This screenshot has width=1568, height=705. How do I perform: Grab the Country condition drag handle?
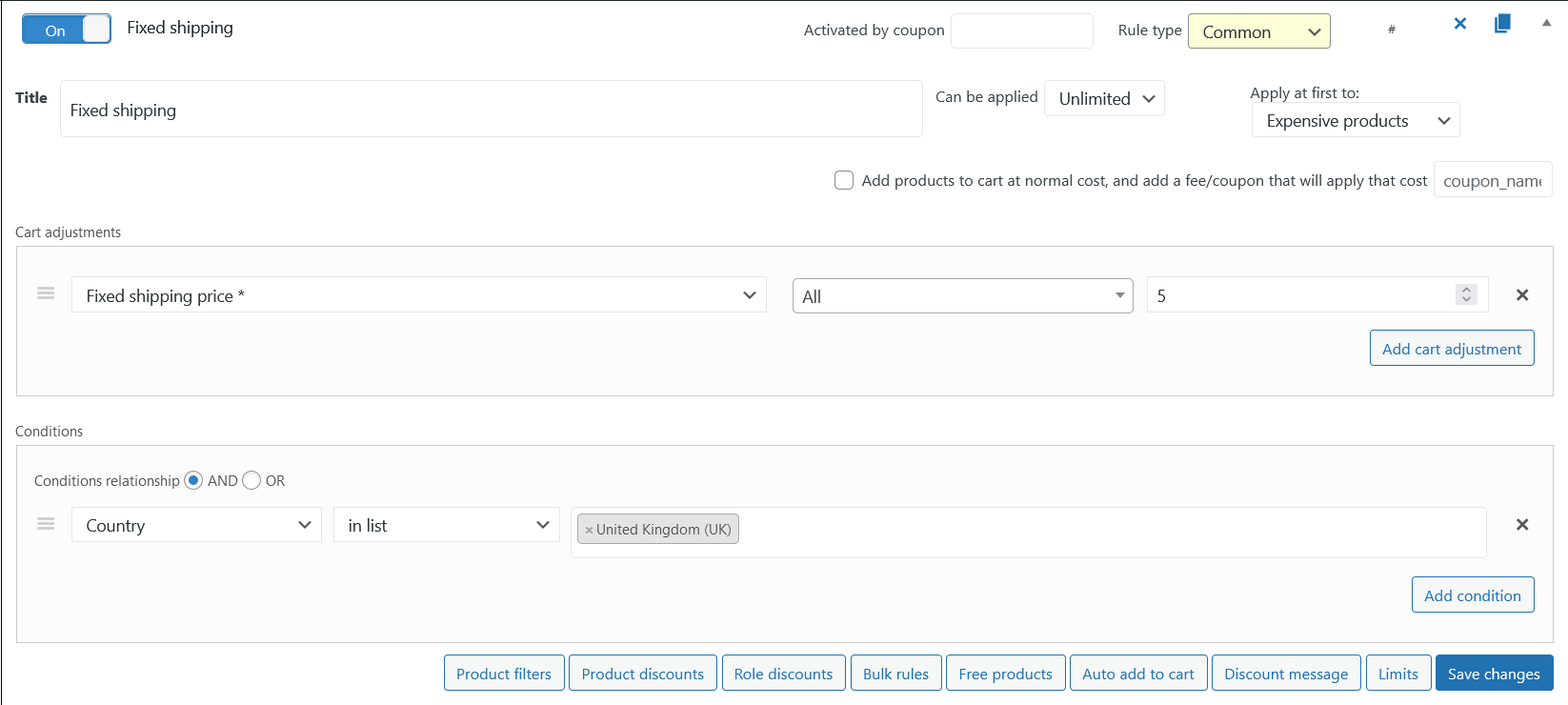[x=46, y=524]
